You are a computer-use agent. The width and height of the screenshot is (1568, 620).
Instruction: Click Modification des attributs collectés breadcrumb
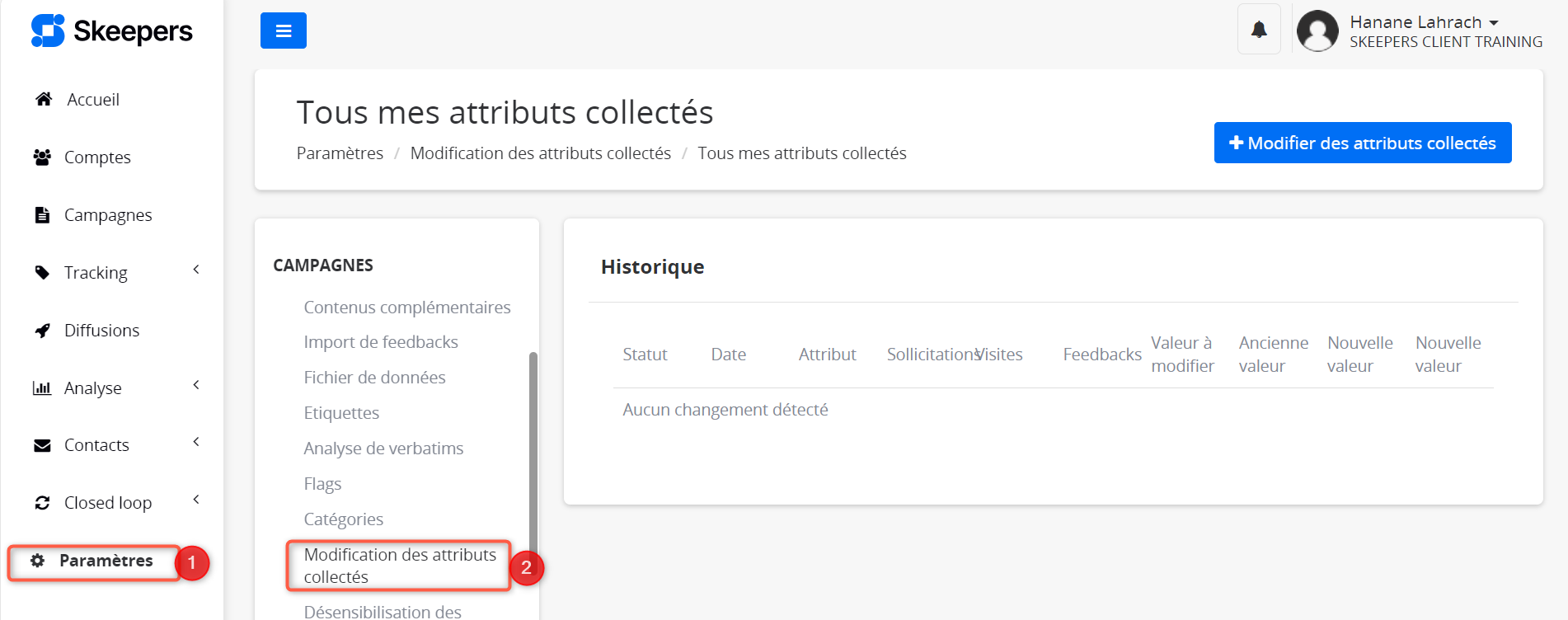[x=541, y=153]
